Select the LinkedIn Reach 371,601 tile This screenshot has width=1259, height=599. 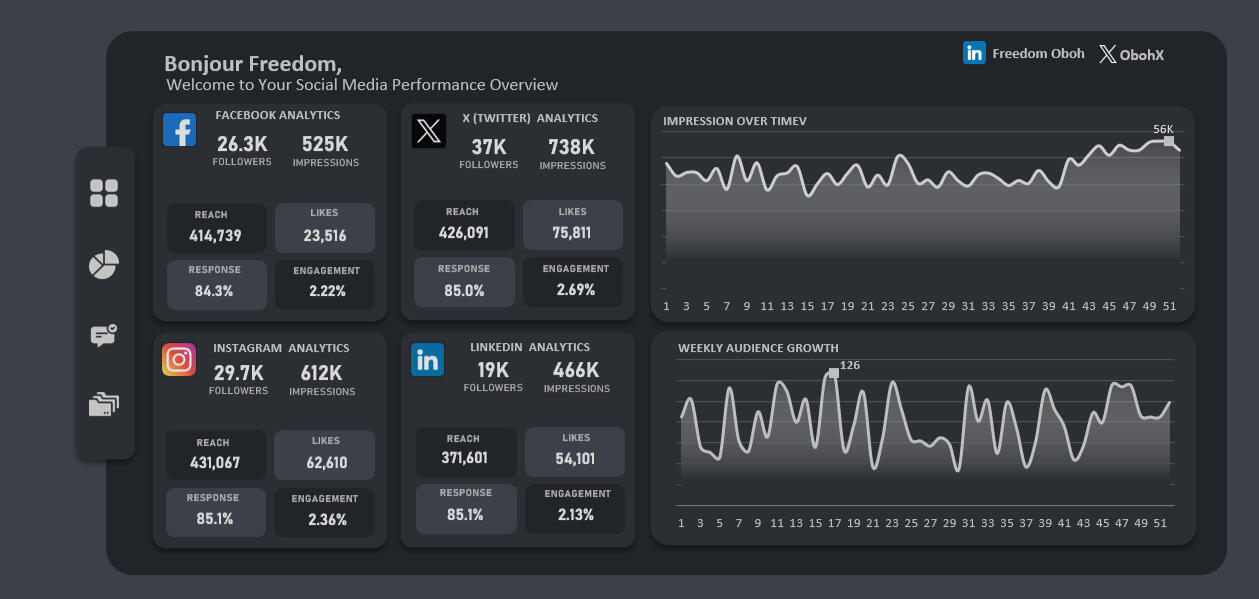[464, 452]
